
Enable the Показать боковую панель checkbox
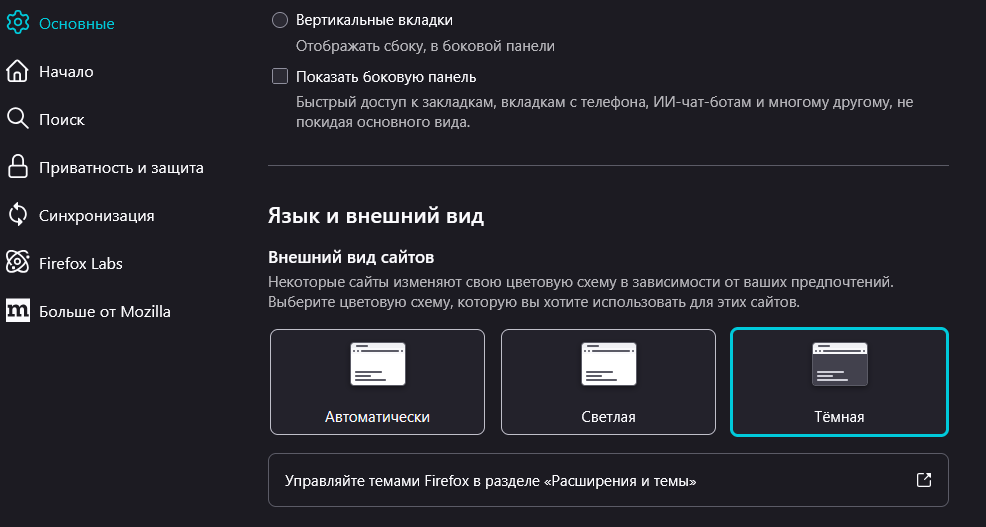point(280,76)
